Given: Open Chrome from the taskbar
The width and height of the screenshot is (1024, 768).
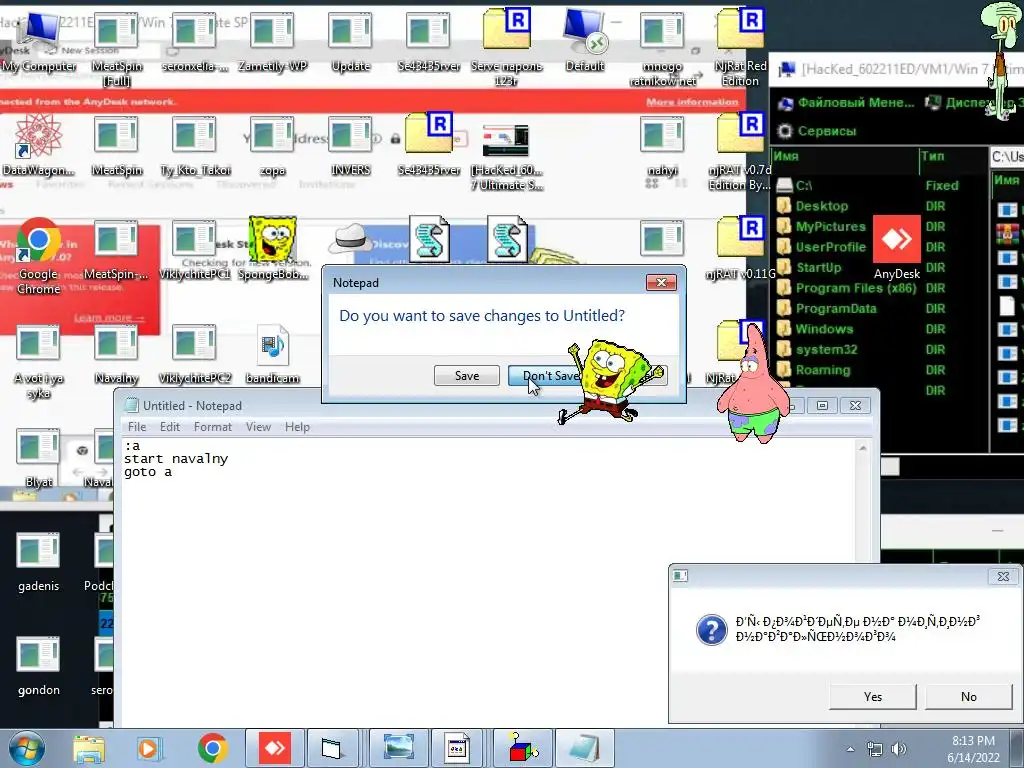Looking at the screenshot, I should coord(212,748).
